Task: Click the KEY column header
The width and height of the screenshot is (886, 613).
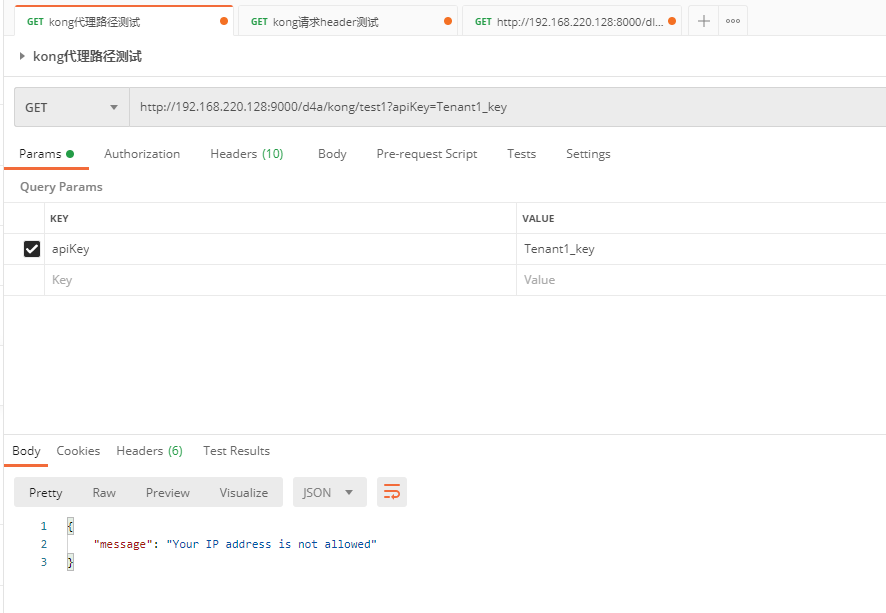Action: (59, 219)
